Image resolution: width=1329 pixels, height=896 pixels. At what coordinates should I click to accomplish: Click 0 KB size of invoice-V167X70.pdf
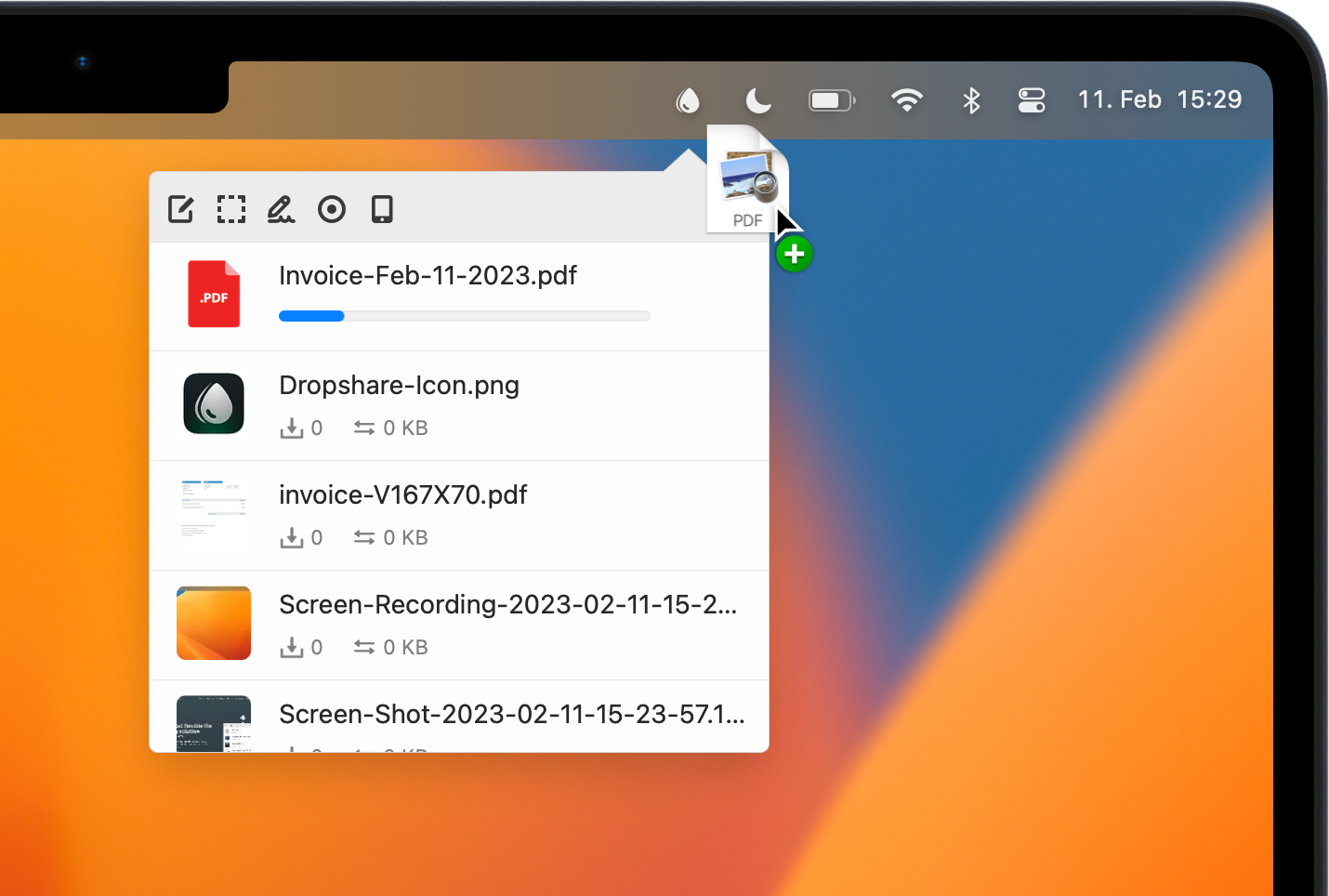405,537
